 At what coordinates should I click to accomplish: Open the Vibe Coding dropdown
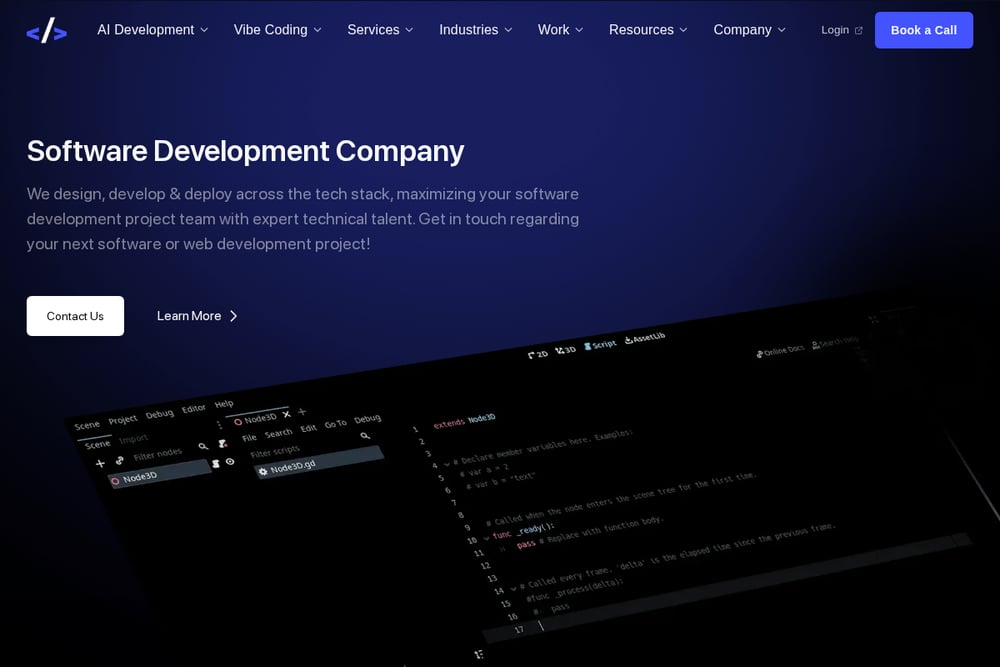277,30
